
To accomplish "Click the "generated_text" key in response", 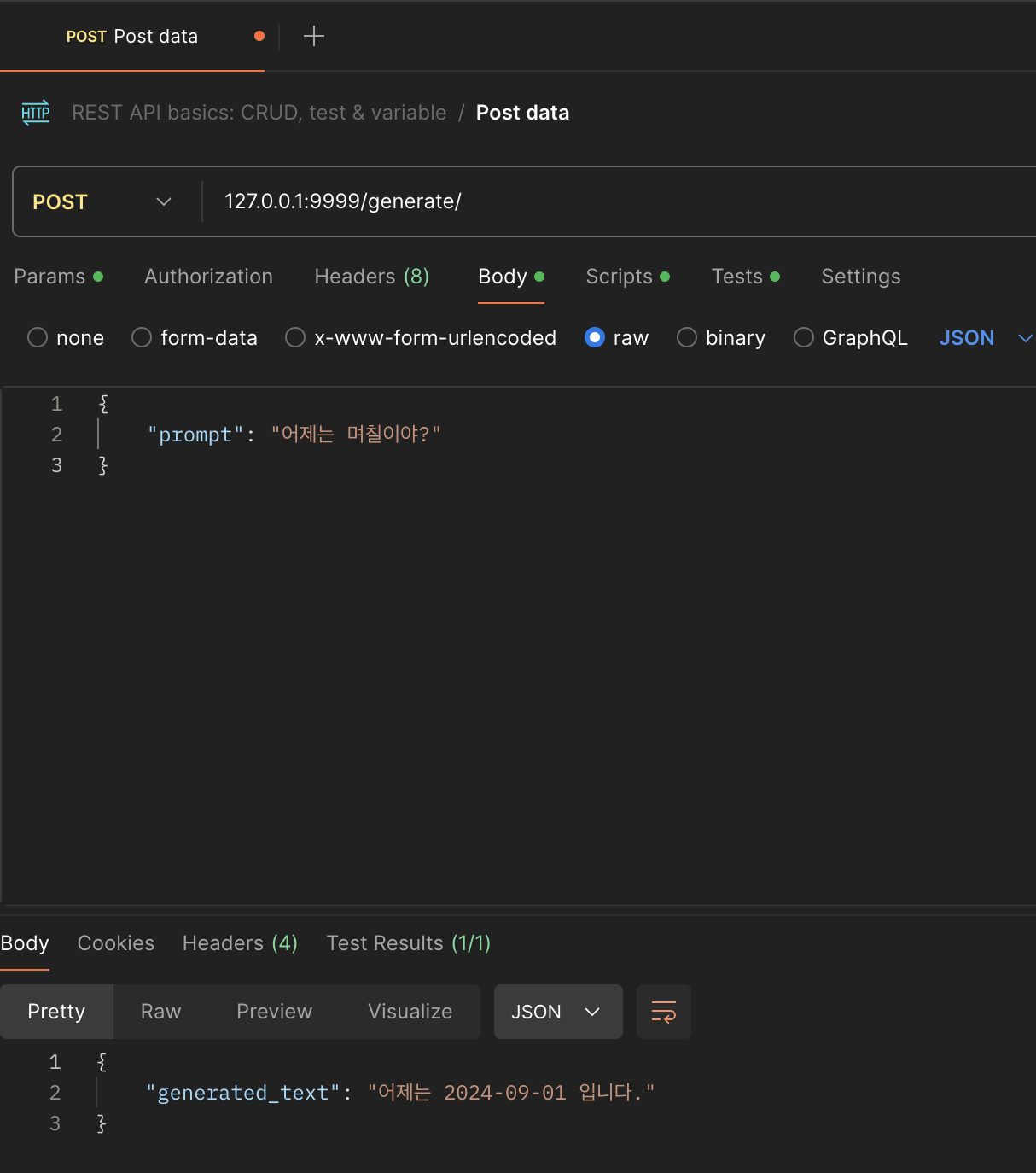I will (242, 1093).
